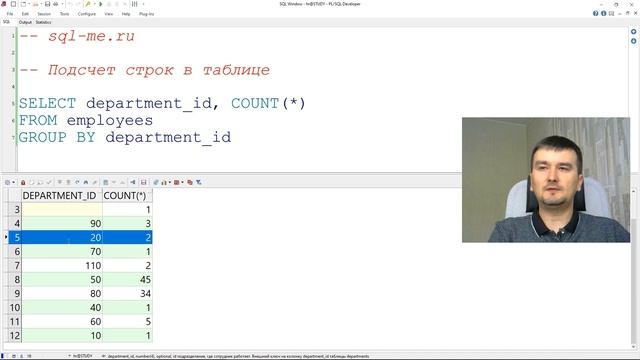Select the row number 12 header

tap(15, 336)
